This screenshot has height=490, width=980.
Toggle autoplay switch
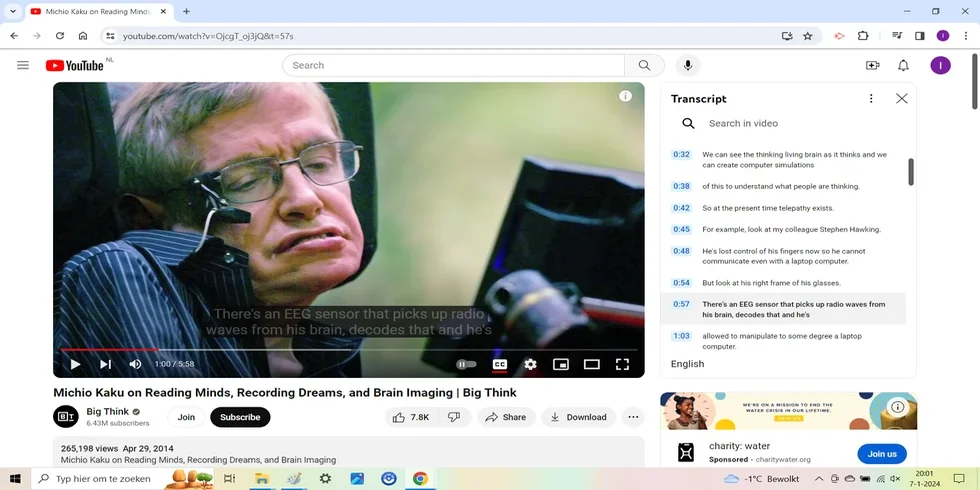(x=466, y=365)
